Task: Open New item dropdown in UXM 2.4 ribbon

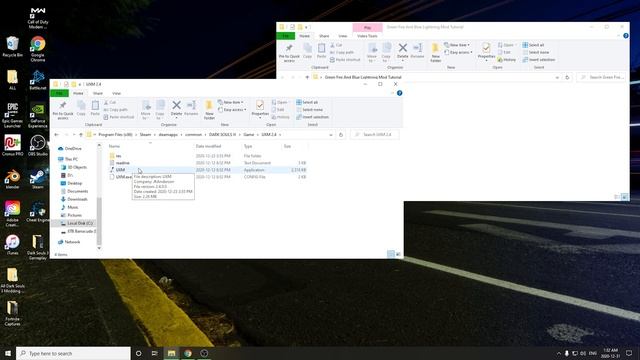Action: pyautogui.click(x=231, y=102)
